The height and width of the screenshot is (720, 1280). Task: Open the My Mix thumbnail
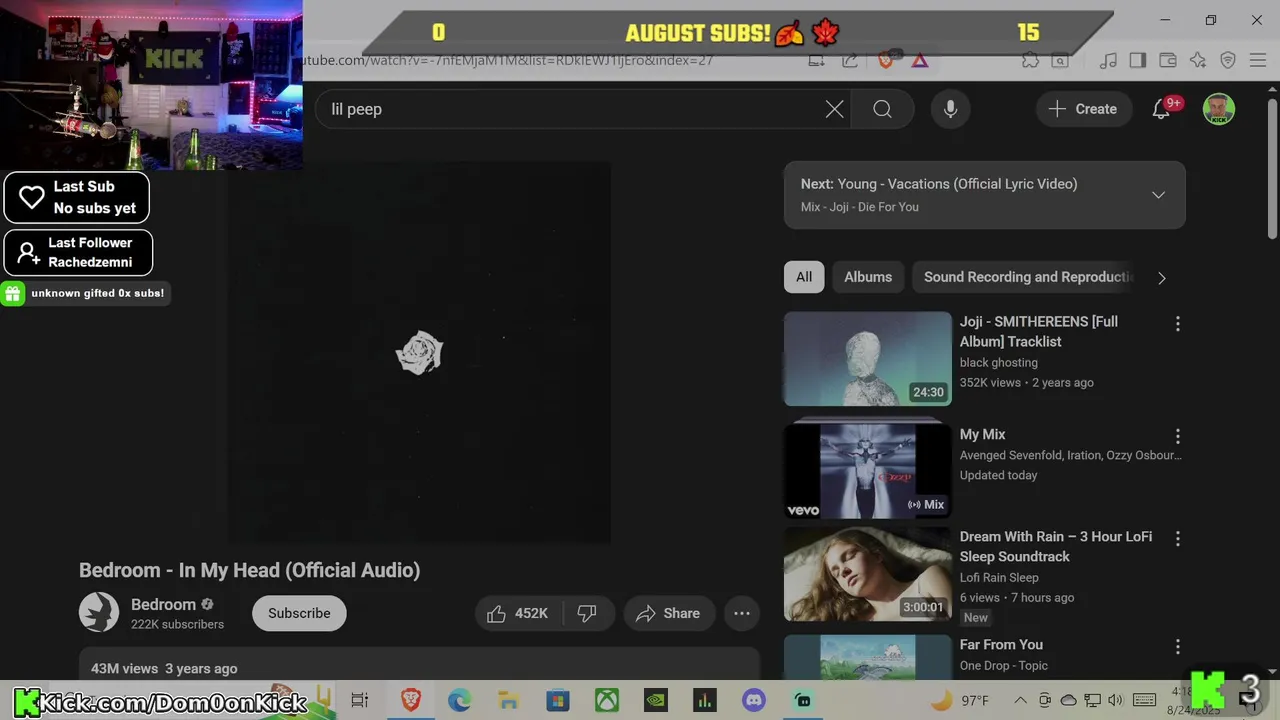tap(868, 471)
